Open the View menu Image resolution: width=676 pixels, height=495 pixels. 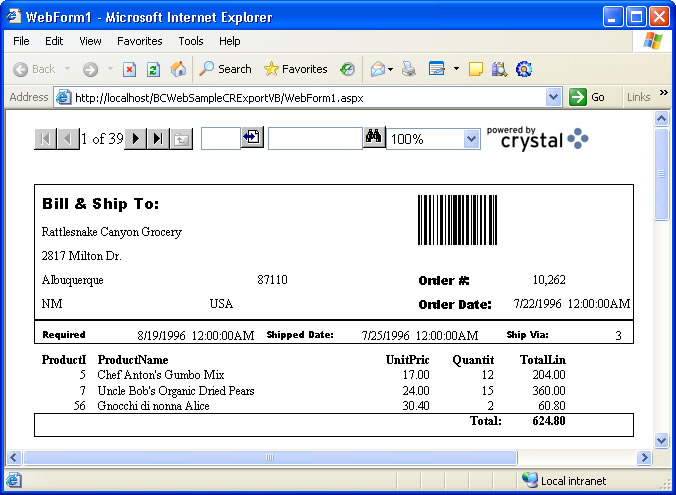coord(90,41)
